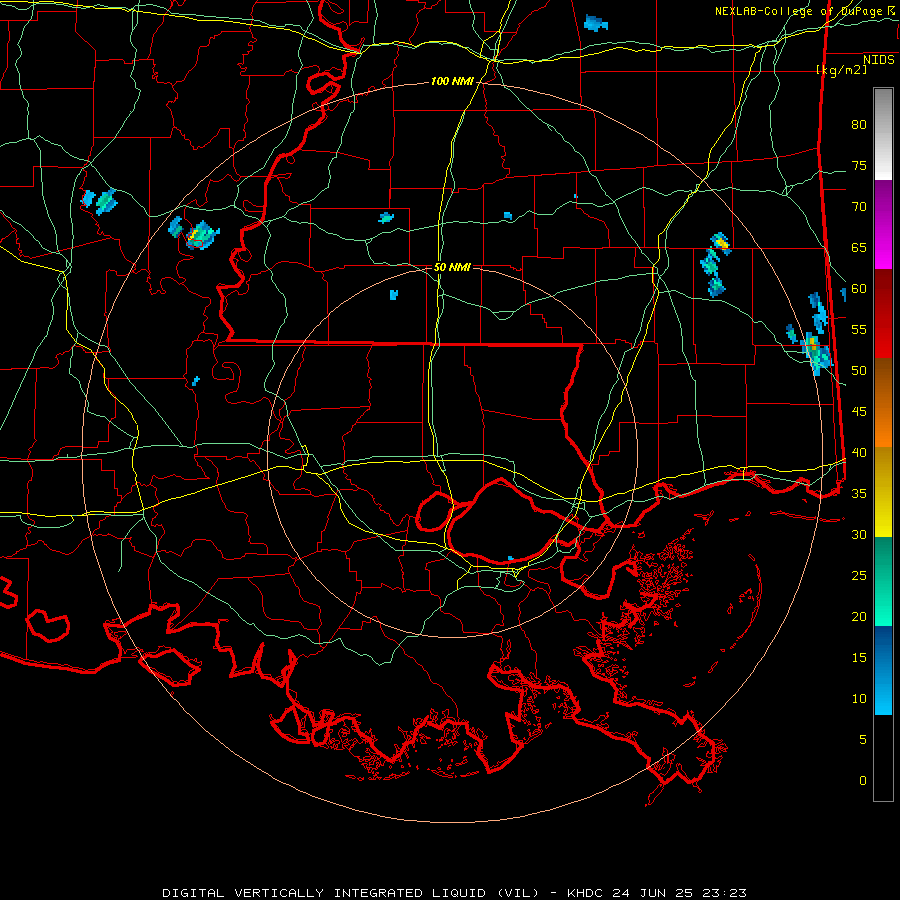
Task: Click the "10" value on the color scale
Action: click(x=859, y=699)
